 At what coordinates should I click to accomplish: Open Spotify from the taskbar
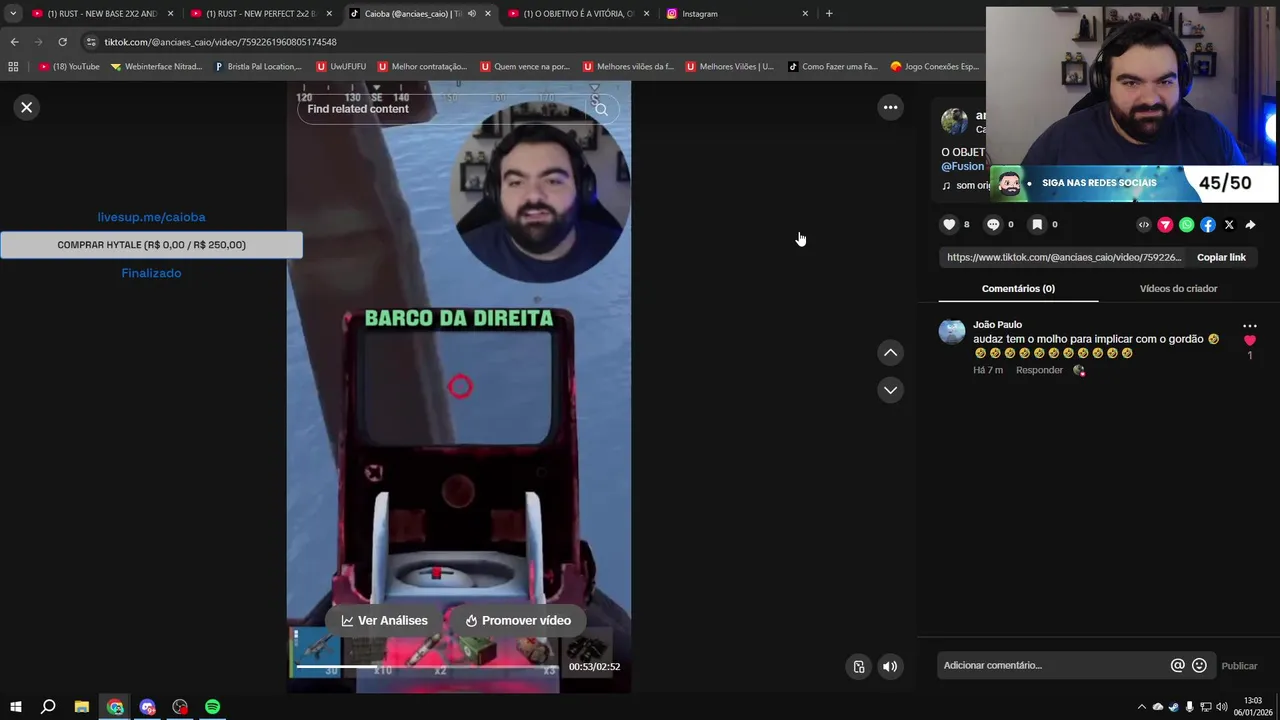(x=212, y=707)
